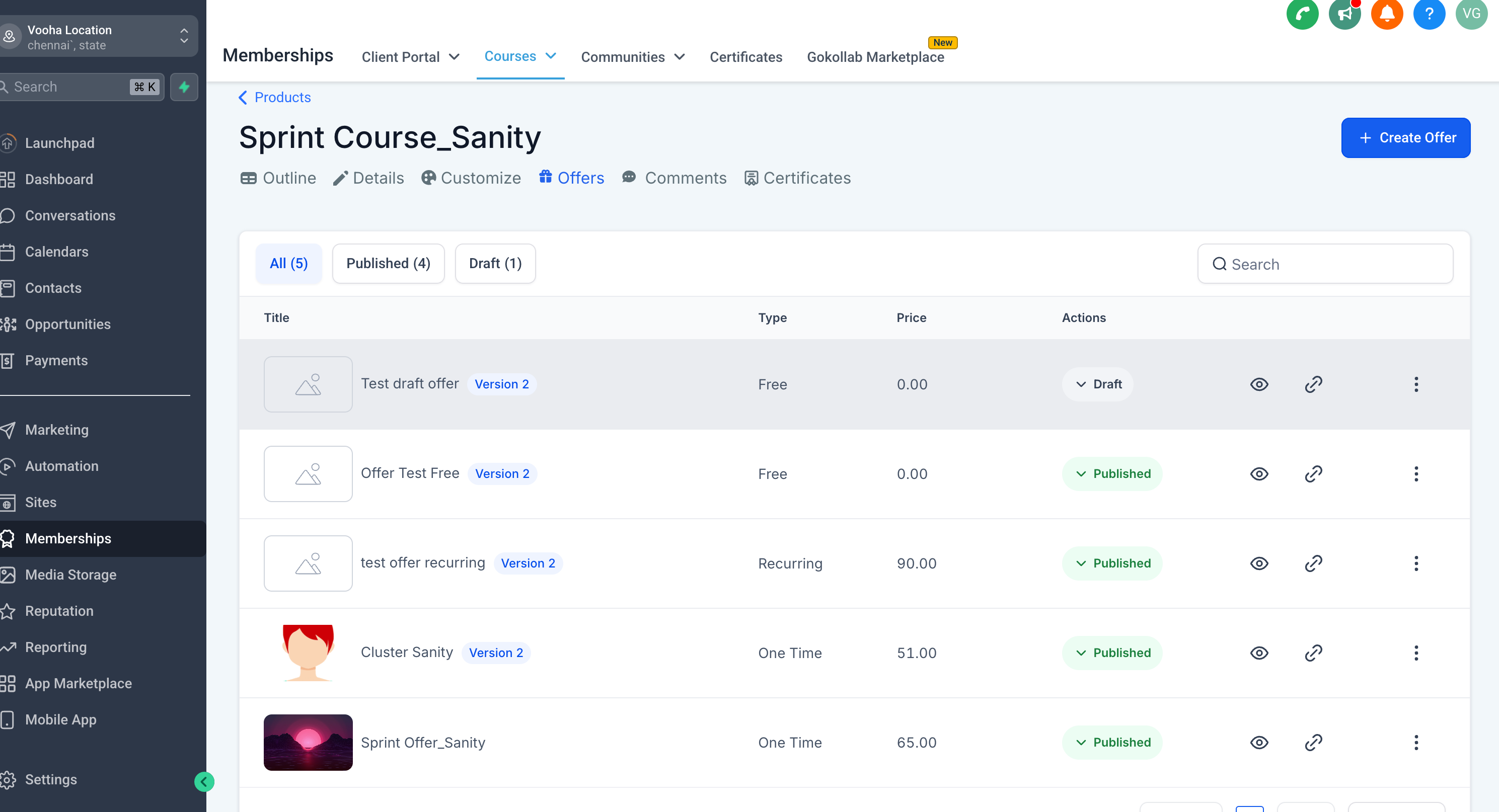Screen dimensions: 1499x812
Task: Expand Published status for Offer Test Free
Action: pyautogui.click(x=1112, y=473)
